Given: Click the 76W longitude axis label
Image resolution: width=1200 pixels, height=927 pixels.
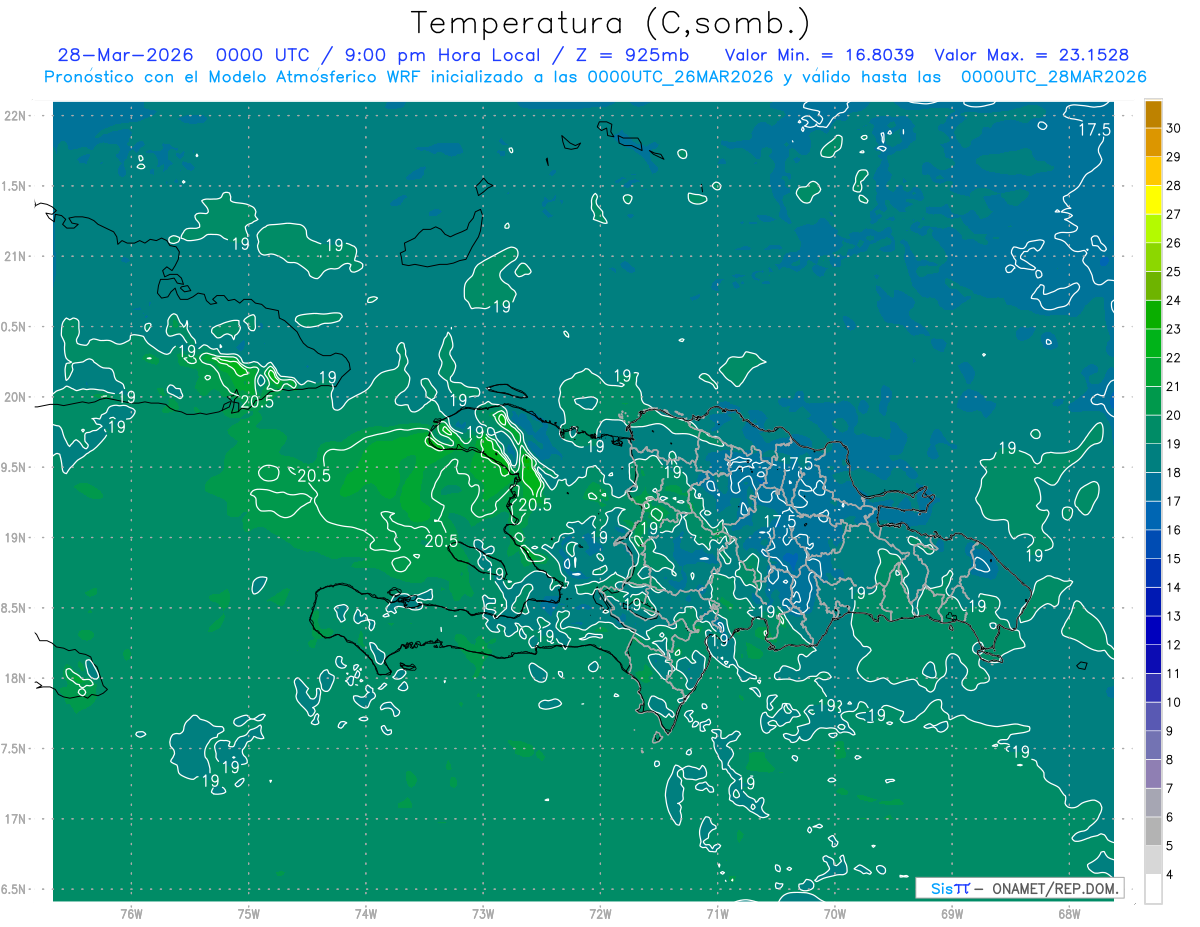Looking at the screenshot, I should pos(131,913).
